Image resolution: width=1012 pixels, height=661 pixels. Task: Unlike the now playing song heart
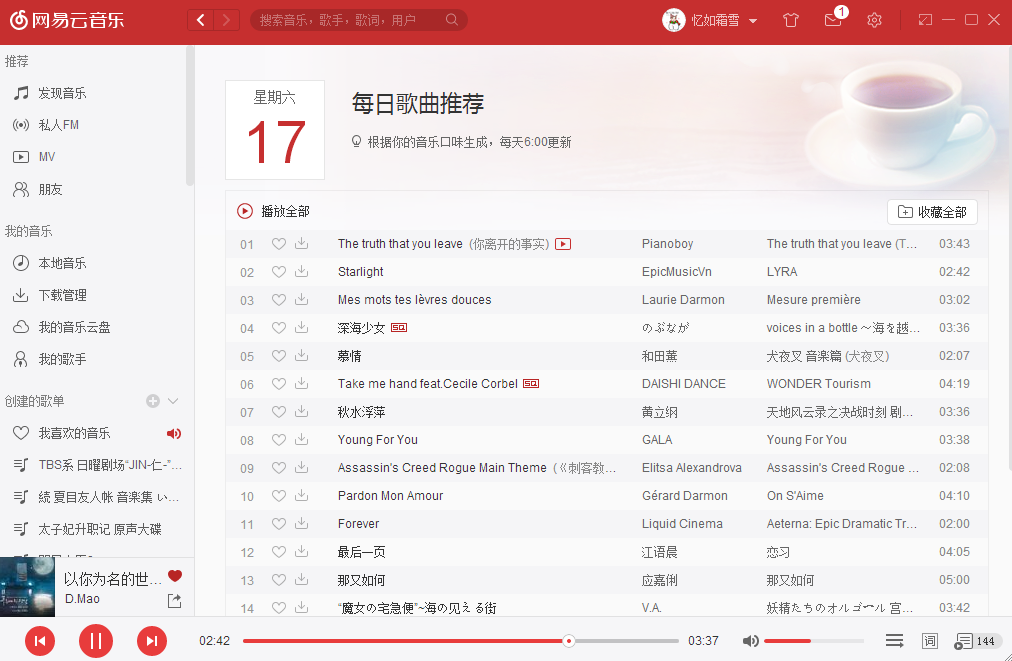175,576
